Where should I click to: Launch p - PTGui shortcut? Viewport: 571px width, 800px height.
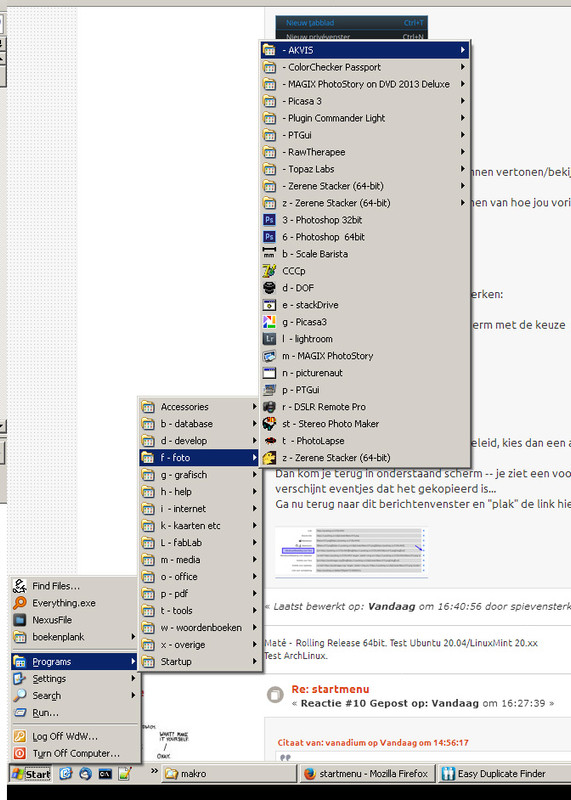(x=365, y=390)
